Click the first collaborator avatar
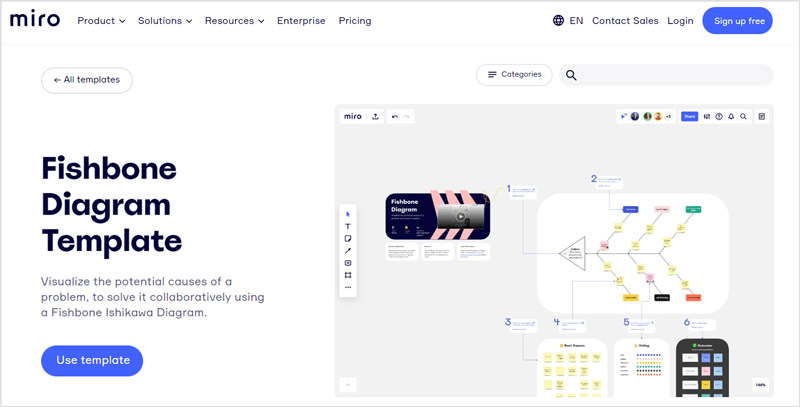Screen dimensions: 800x407 tap(635, 116)
